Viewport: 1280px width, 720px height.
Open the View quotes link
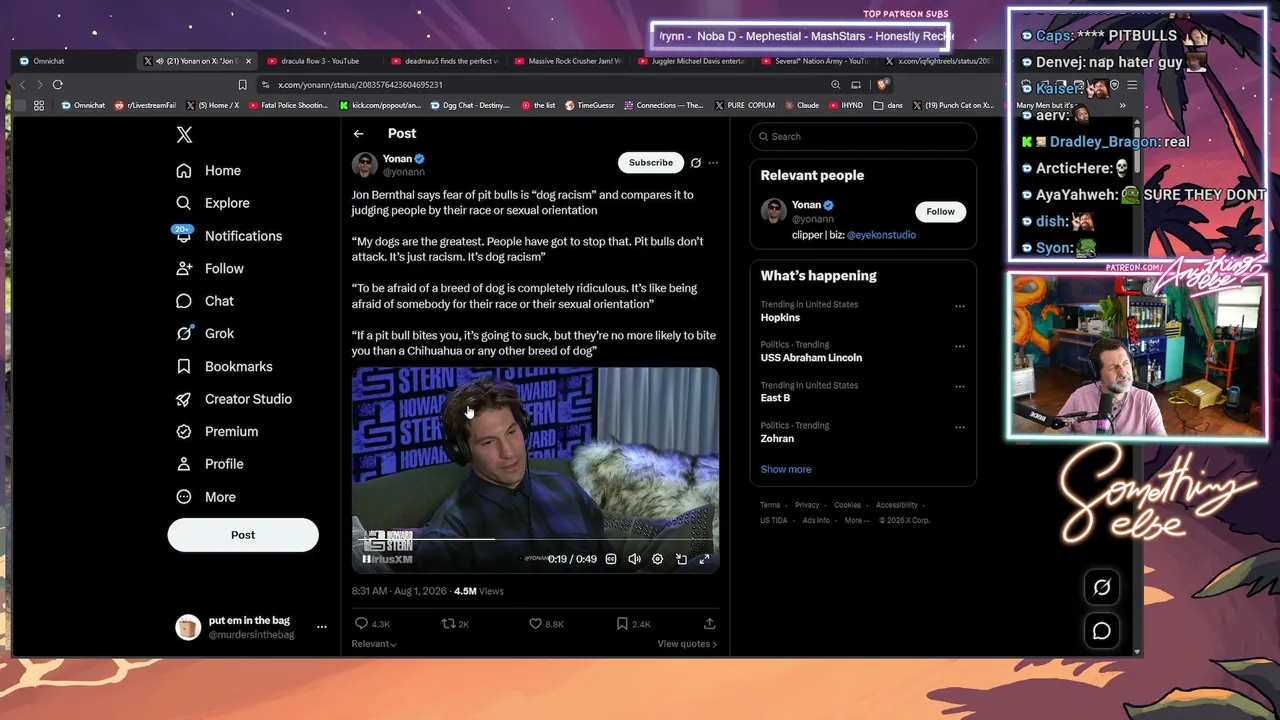tap(687, 644)
